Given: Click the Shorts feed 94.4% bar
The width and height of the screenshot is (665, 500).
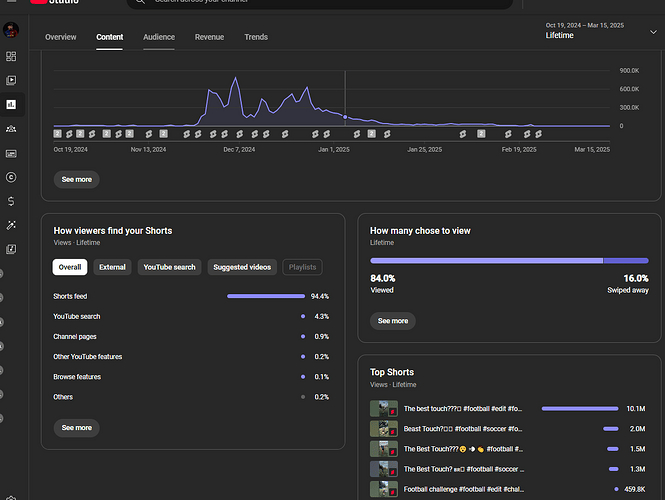Looking at the screenshot, I should [266, 296].
